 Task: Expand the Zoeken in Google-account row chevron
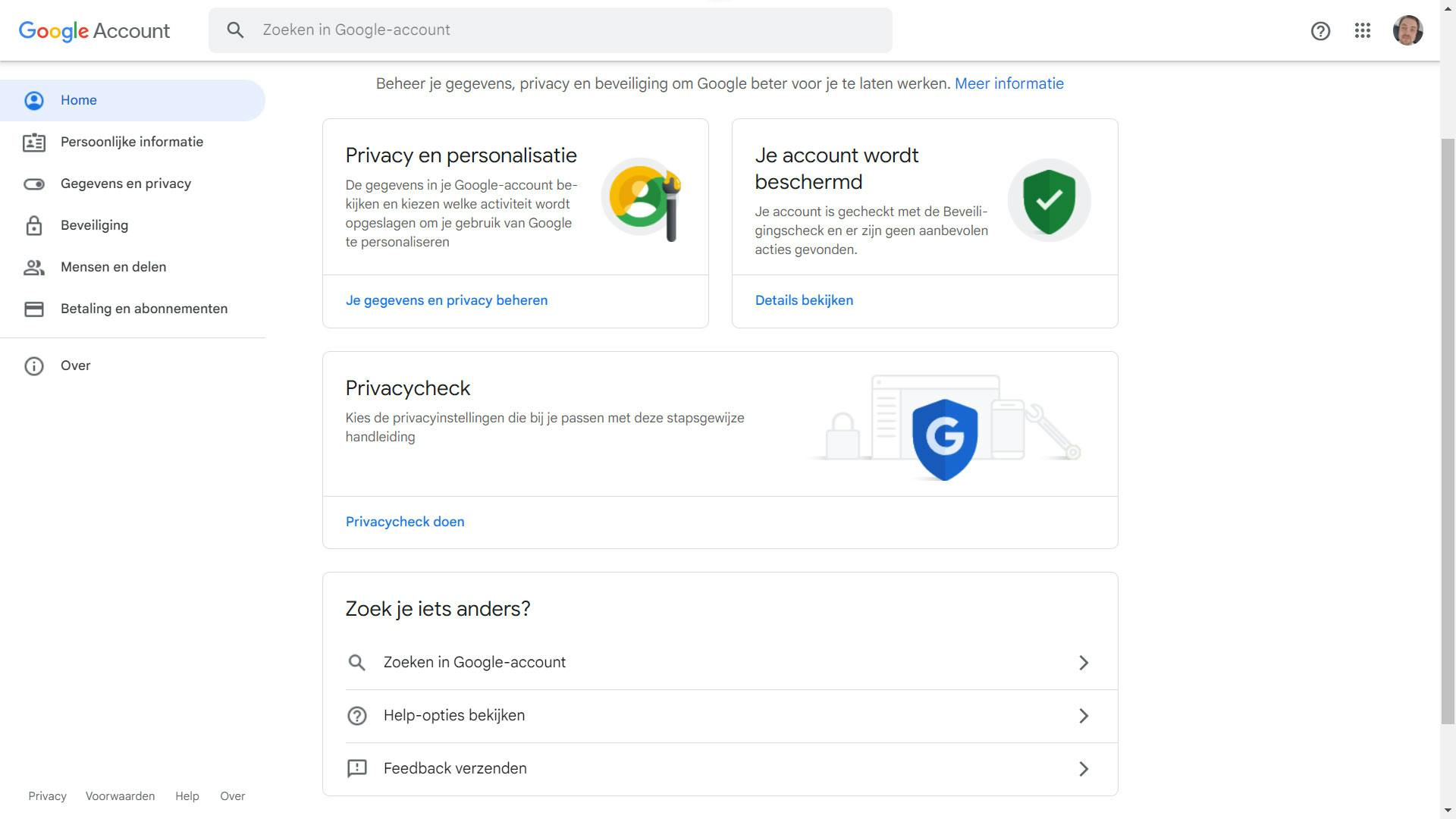(x=1084, y=662)
